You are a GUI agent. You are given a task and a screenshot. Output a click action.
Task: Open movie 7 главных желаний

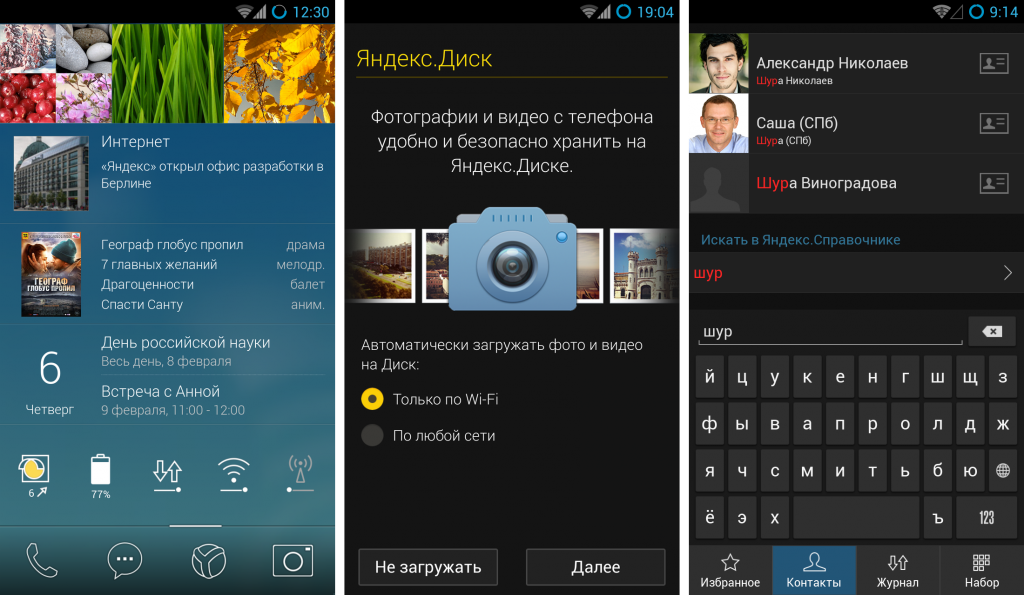(x=159, y=265)
